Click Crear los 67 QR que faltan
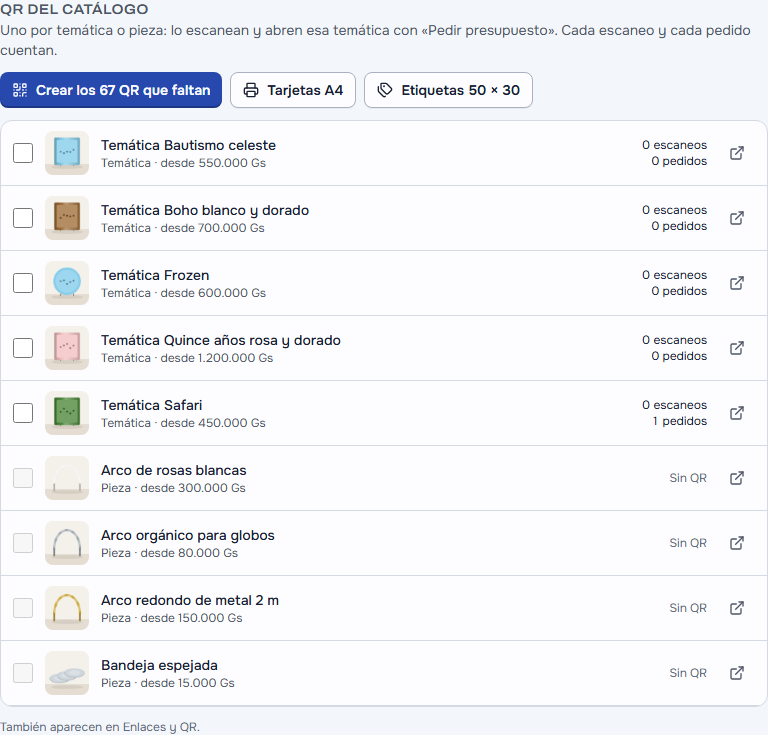This screenshot has width=768, height=735. (111, 90)
